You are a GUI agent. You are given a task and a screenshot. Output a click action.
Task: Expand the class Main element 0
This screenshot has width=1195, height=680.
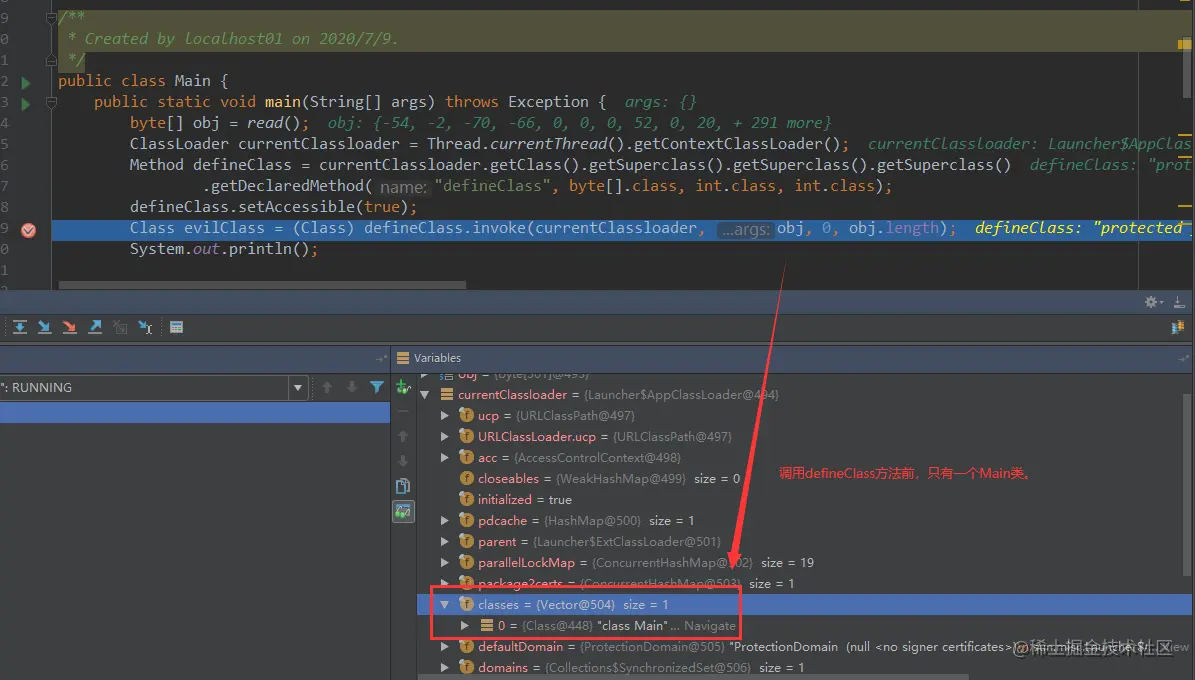pos(464,625)
